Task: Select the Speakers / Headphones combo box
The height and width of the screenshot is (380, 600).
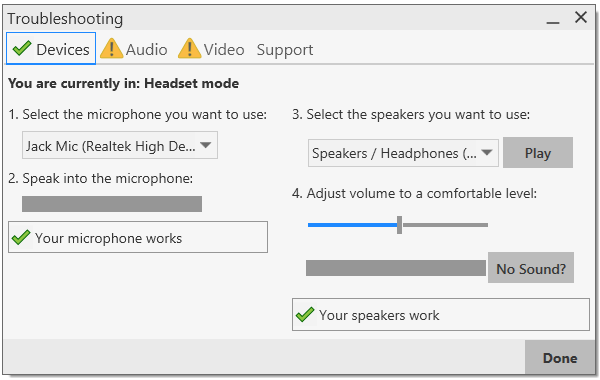Action: coord(403,153)
